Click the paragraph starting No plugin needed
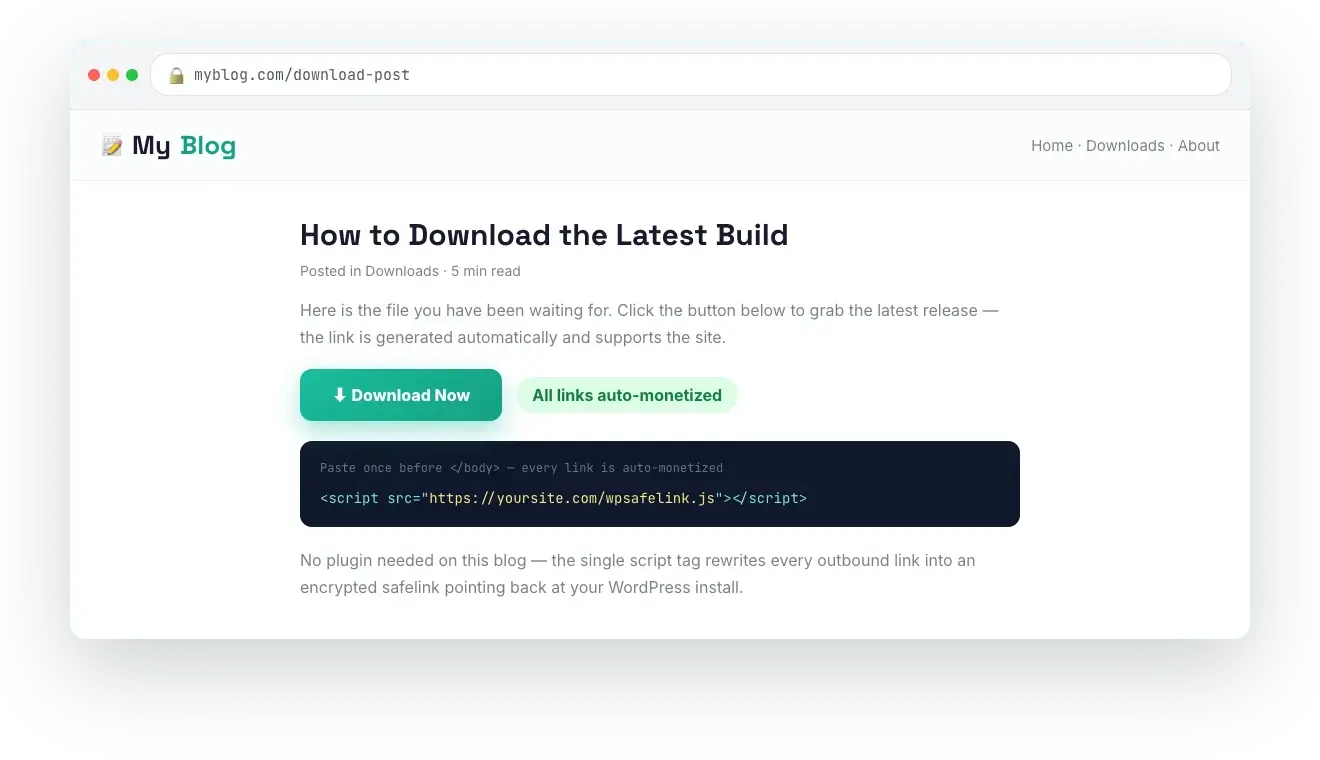 pos(638,574)
